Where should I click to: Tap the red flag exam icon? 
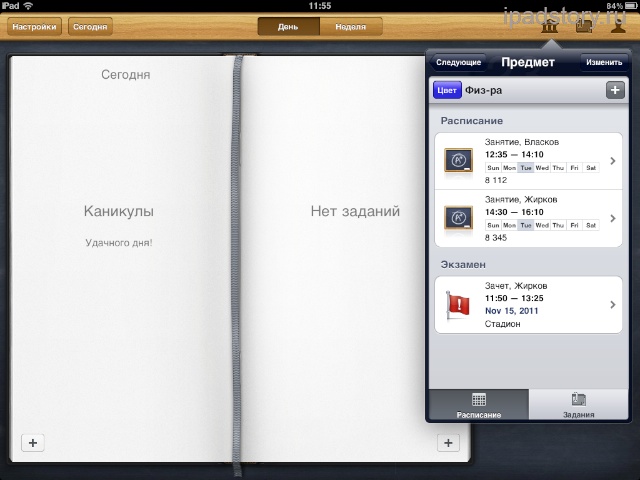[x=458, y=305]
